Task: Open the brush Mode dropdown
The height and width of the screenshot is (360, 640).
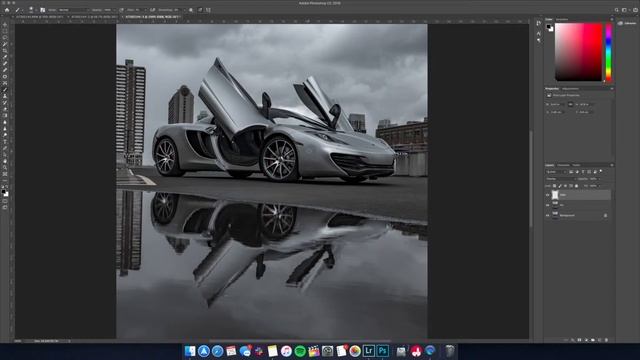Action: 73,10
